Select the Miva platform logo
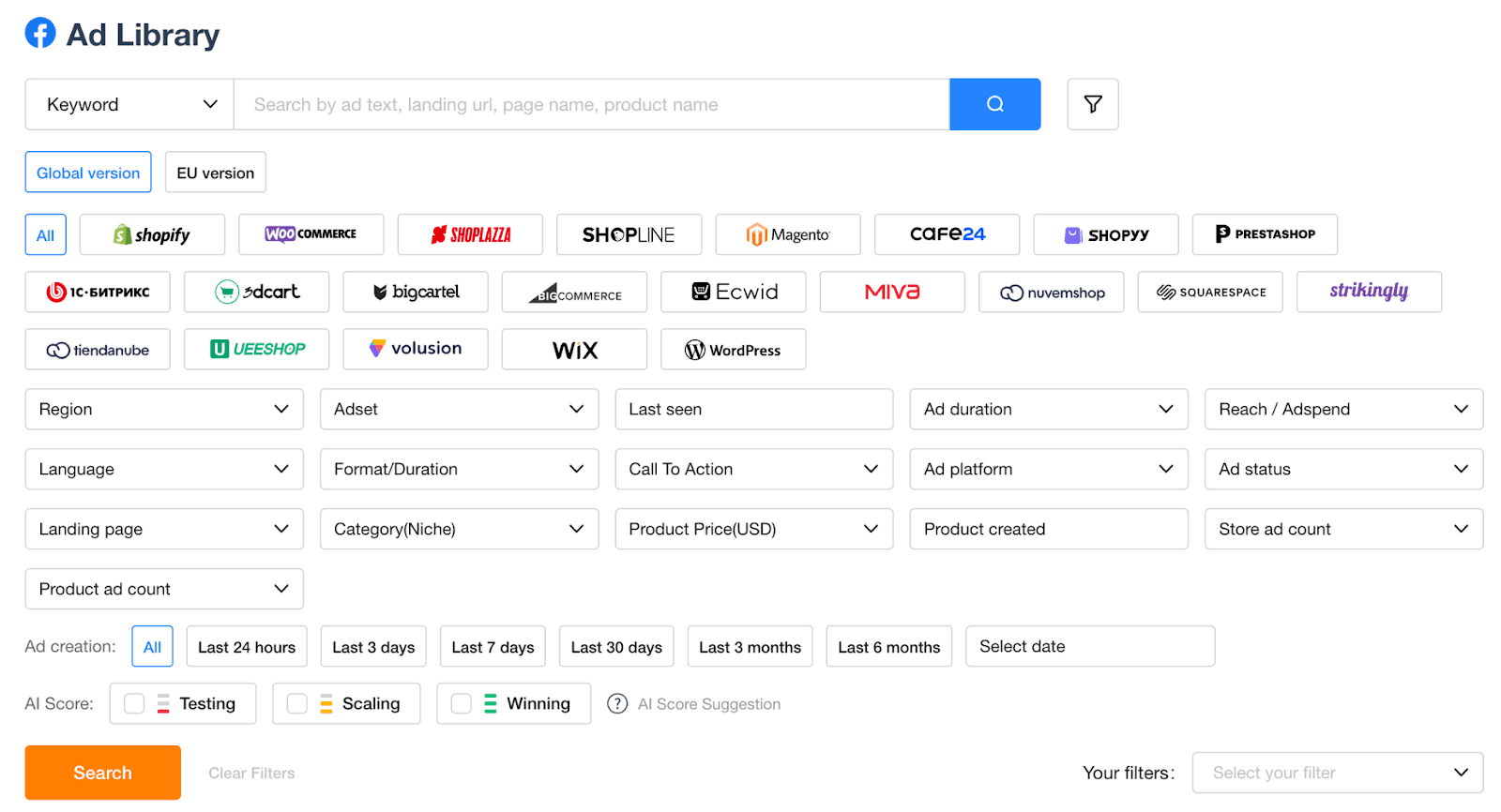 tap(892, 292)
